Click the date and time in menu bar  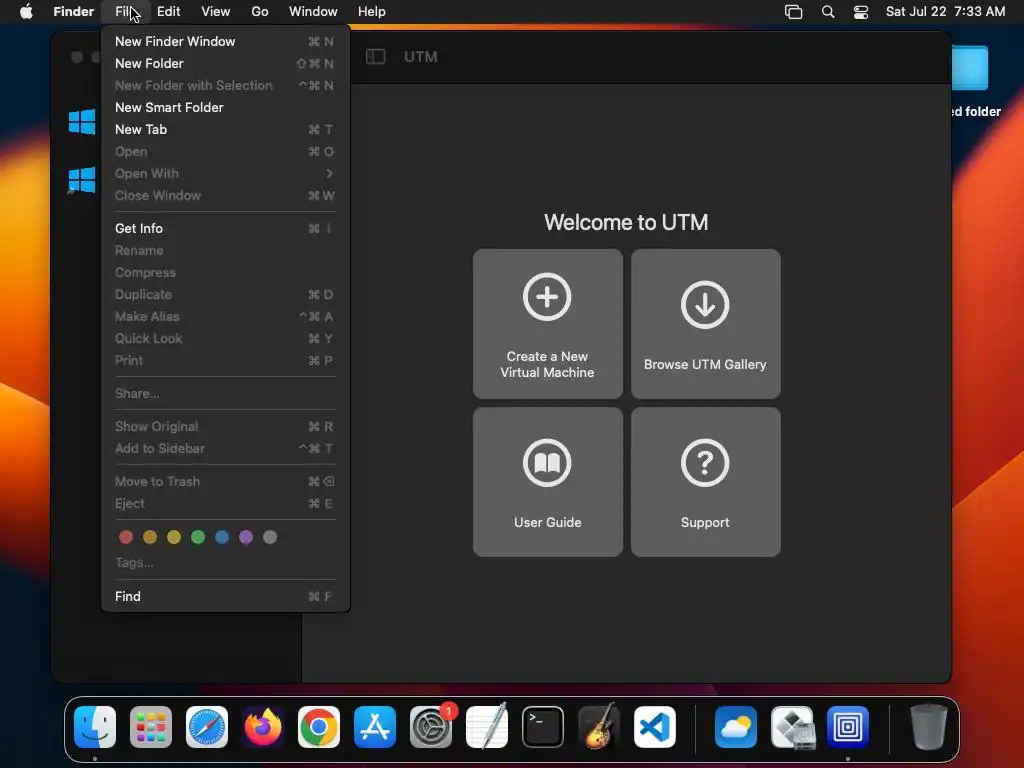pos(946,12)
